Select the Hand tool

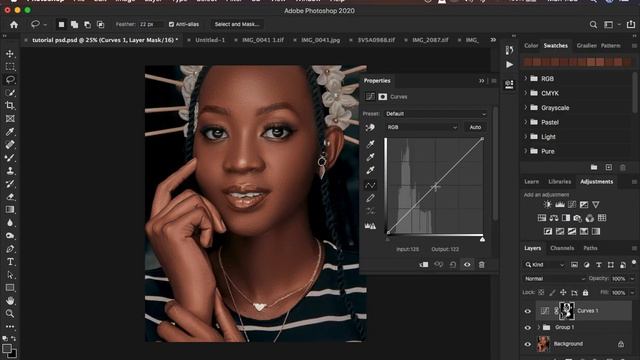pyautogui.click(x=10, y=300)
